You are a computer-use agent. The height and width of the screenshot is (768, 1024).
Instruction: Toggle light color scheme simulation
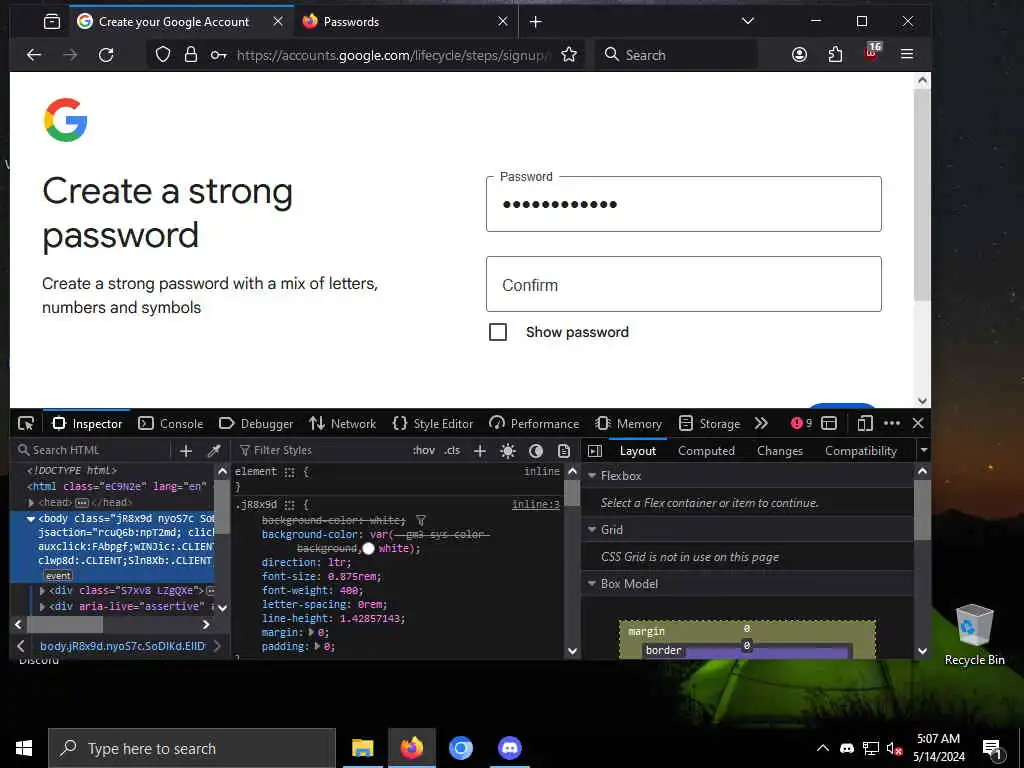click(x=507, y=451)
